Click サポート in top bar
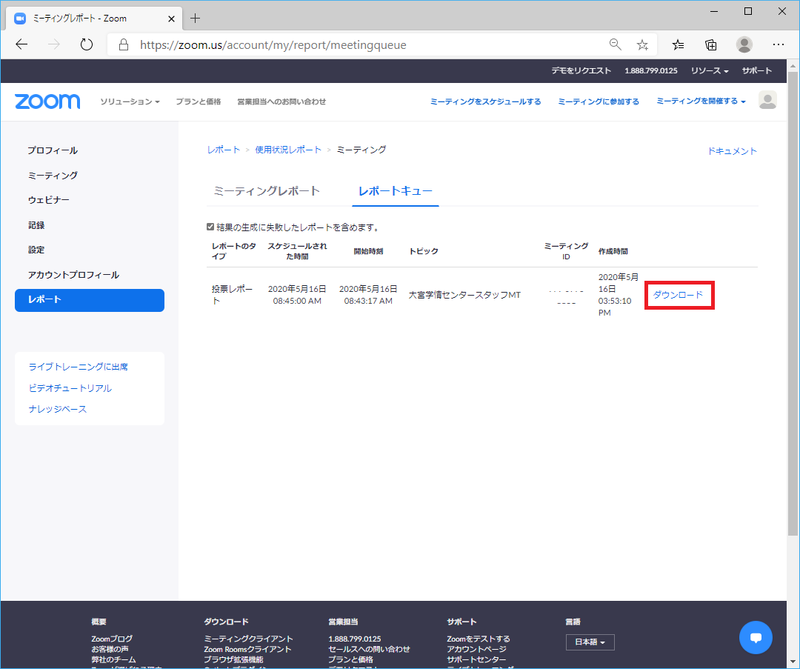 click(x=757, y=71)
